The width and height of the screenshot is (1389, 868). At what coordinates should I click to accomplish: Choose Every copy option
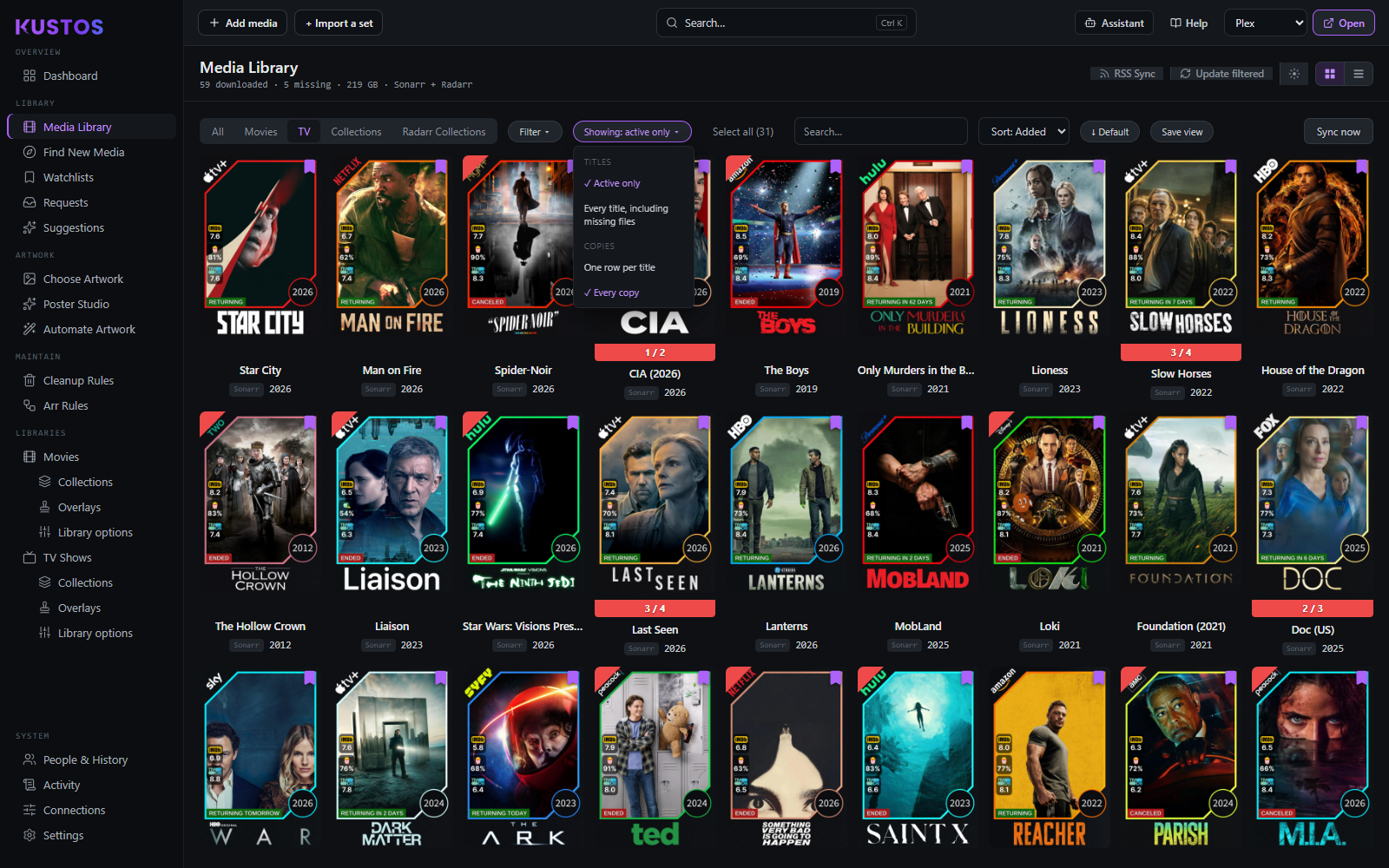(x=634, y=293)
